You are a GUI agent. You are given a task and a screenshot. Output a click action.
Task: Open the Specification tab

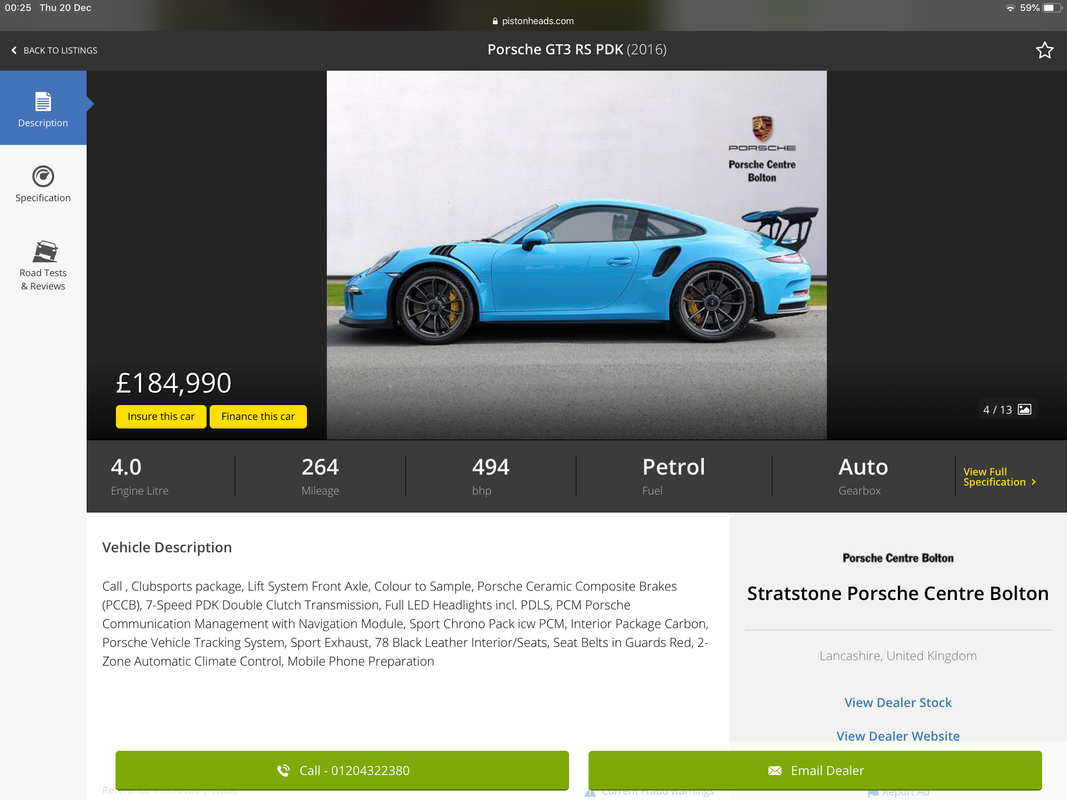click(43, 184)
